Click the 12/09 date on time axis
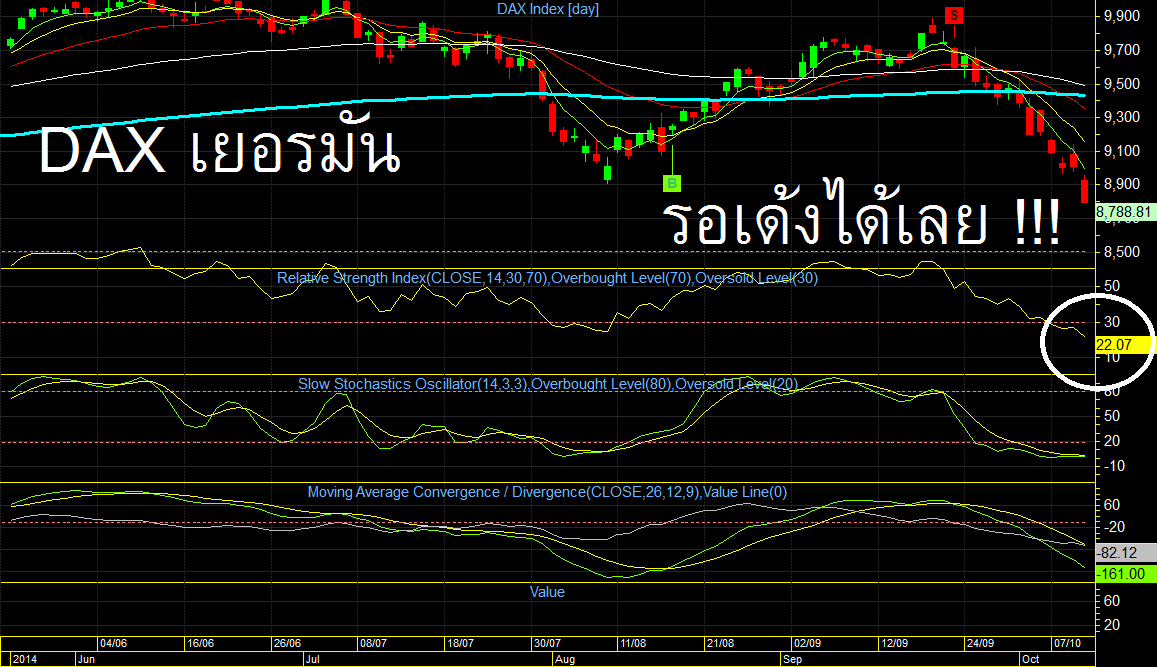 [894, 643]
